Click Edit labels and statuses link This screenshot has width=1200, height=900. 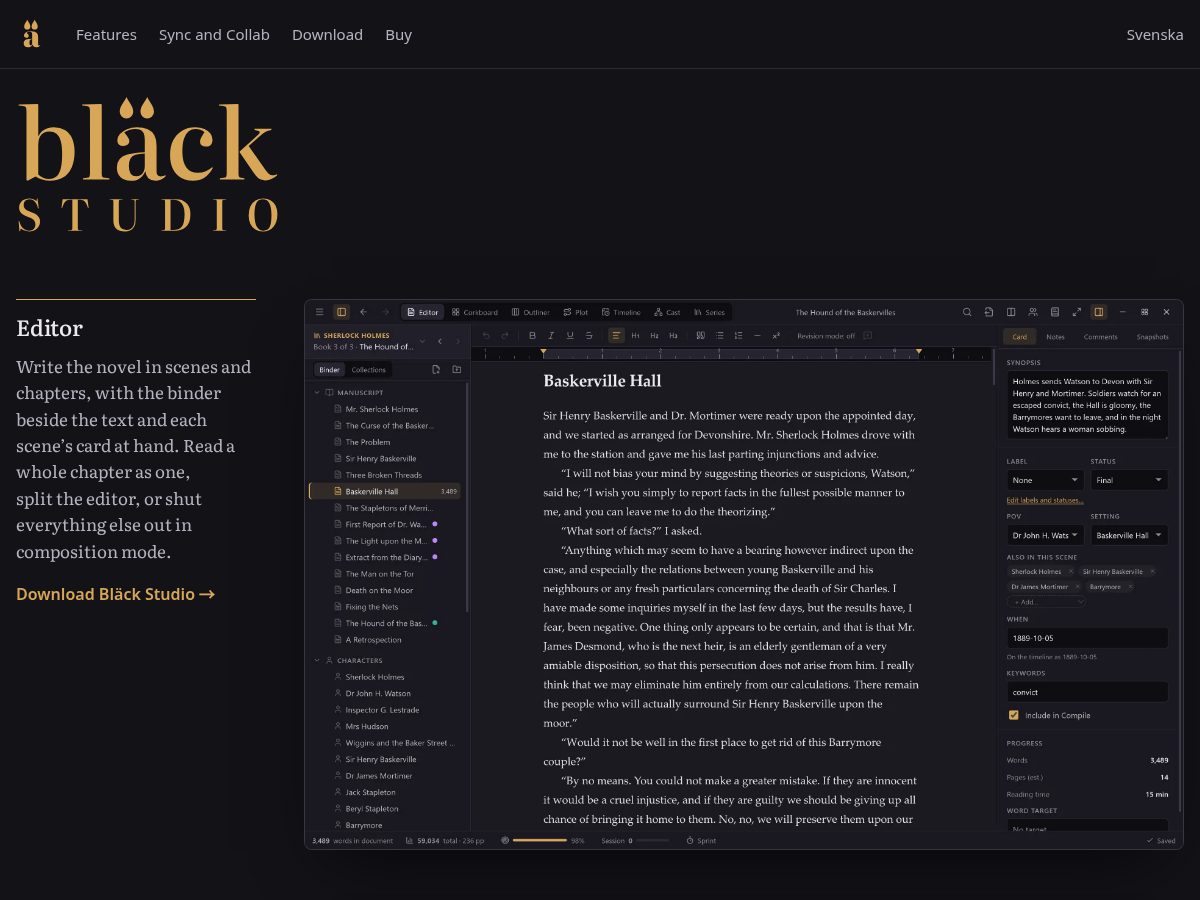point(1045,500)
